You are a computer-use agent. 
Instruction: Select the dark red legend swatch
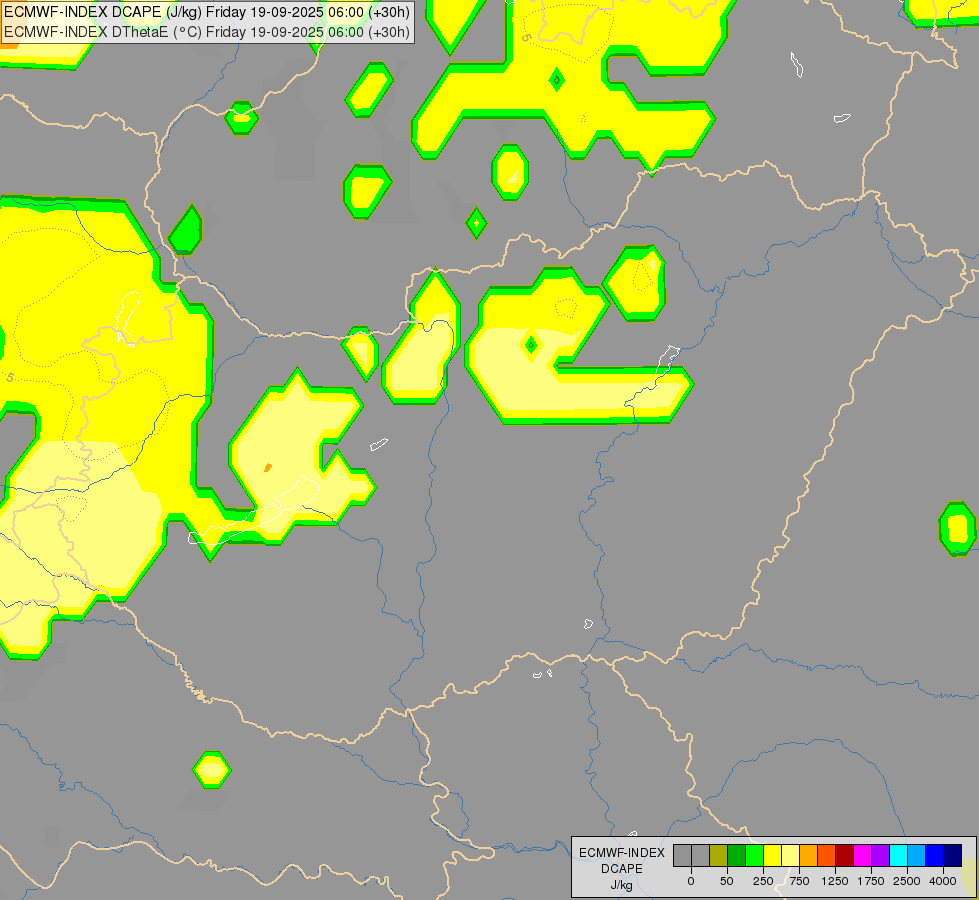(845, 855)
